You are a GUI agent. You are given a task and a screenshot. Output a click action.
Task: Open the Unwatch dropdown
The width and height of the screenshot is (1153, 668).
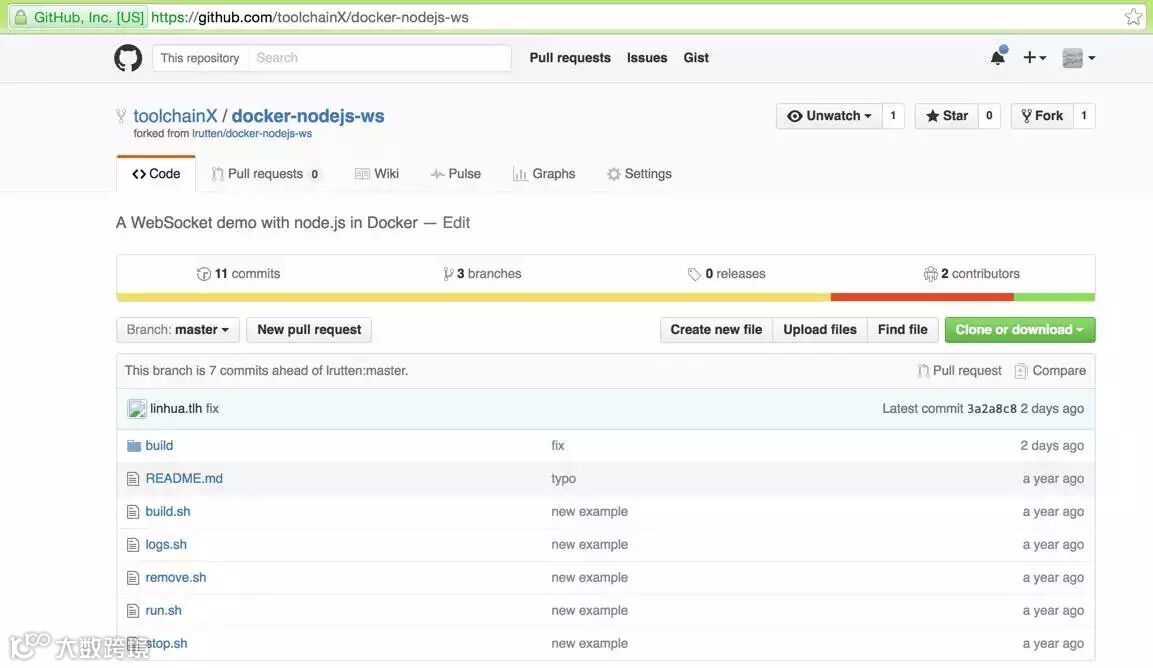(829, 116)
